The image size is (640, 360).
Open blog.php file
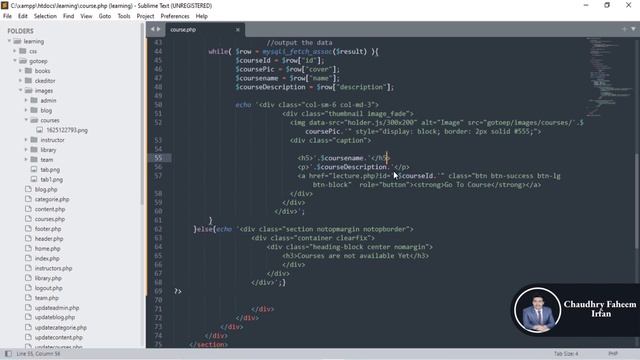tap(46, 189)
